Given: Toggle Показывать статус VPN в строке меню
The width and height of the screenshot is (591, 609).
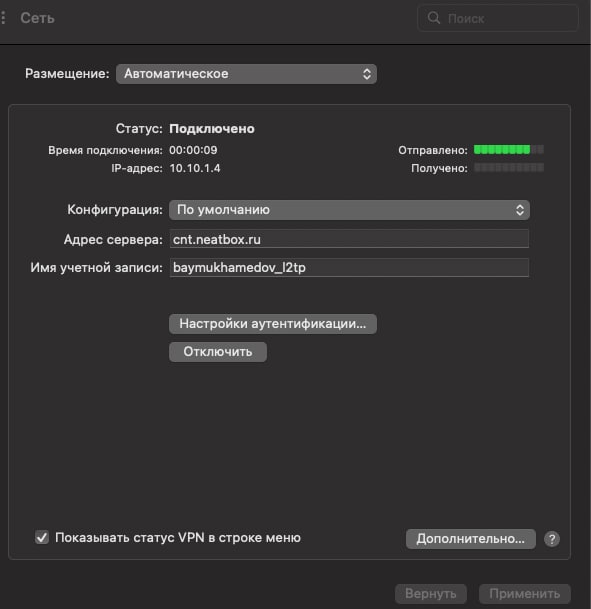Looking at the screenshot, I should (42, 538).
